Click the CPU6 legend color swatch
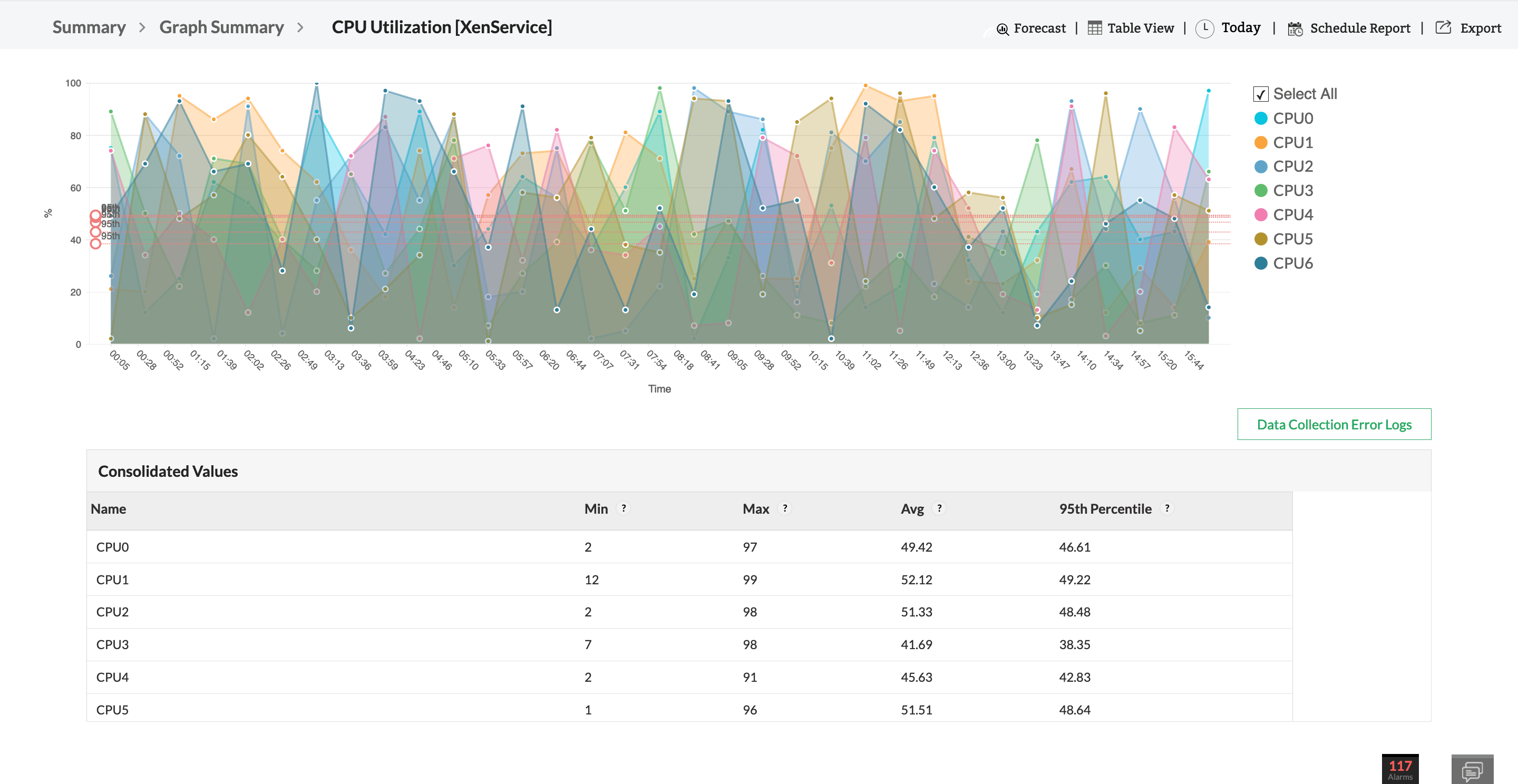 pyautogui.click(x=1260, y=263)
